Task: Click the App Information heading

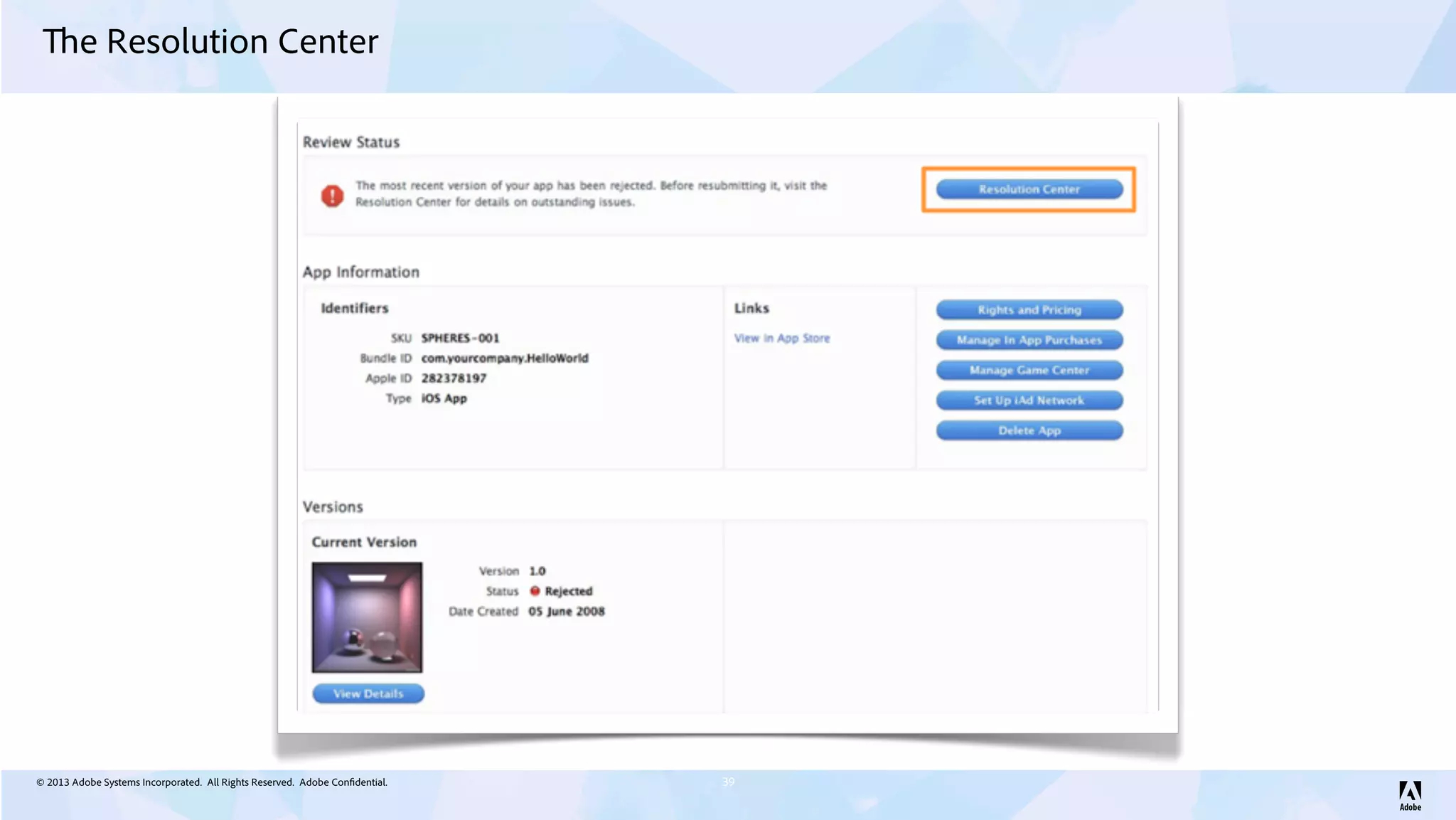Action: pyautogui.click(x=361, y=272)
